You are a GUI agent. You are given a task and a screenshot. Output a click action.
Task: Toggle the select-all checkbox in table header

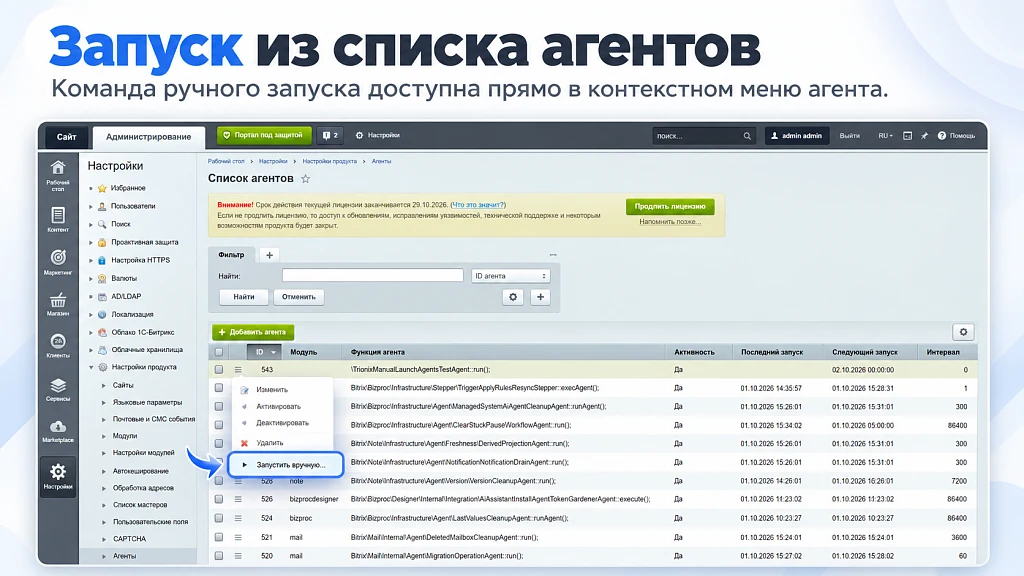coord(219,352)
